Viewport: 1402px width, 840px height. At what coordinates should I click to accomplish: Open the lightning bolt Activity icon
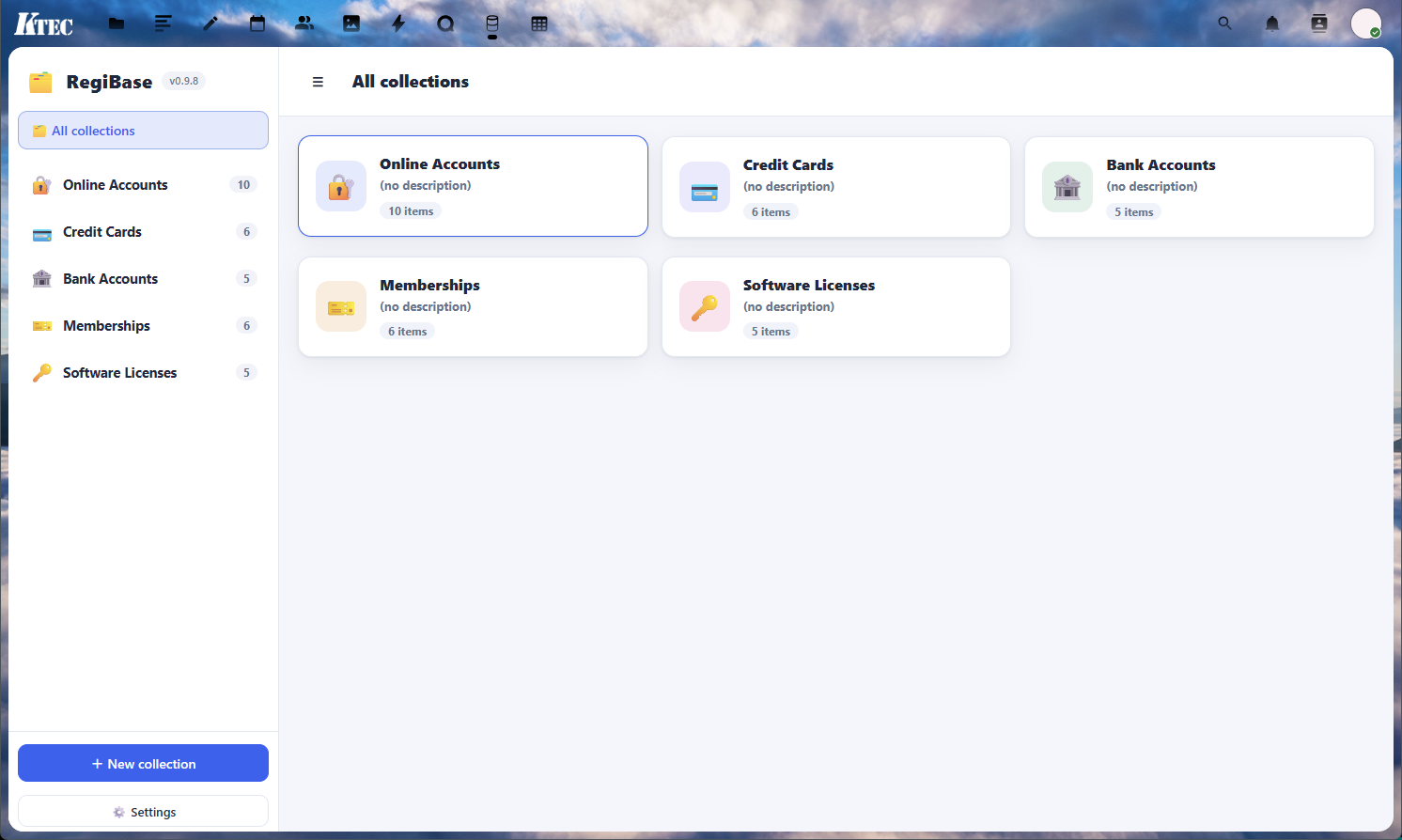tap(398, 23)
